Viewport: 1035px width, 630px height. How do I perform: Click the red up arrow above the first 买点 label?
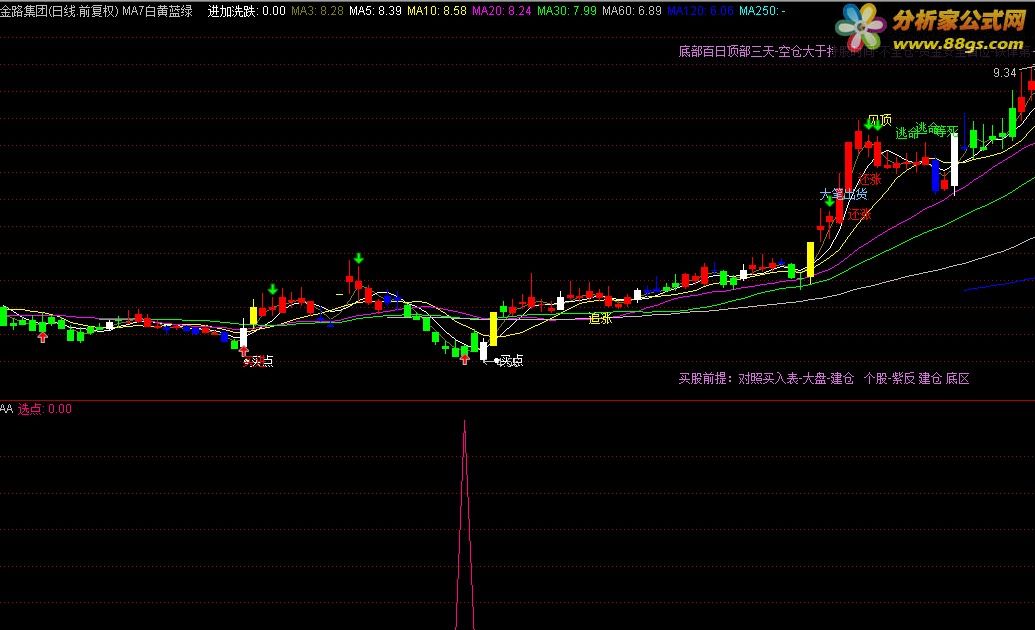click(244, 351)
